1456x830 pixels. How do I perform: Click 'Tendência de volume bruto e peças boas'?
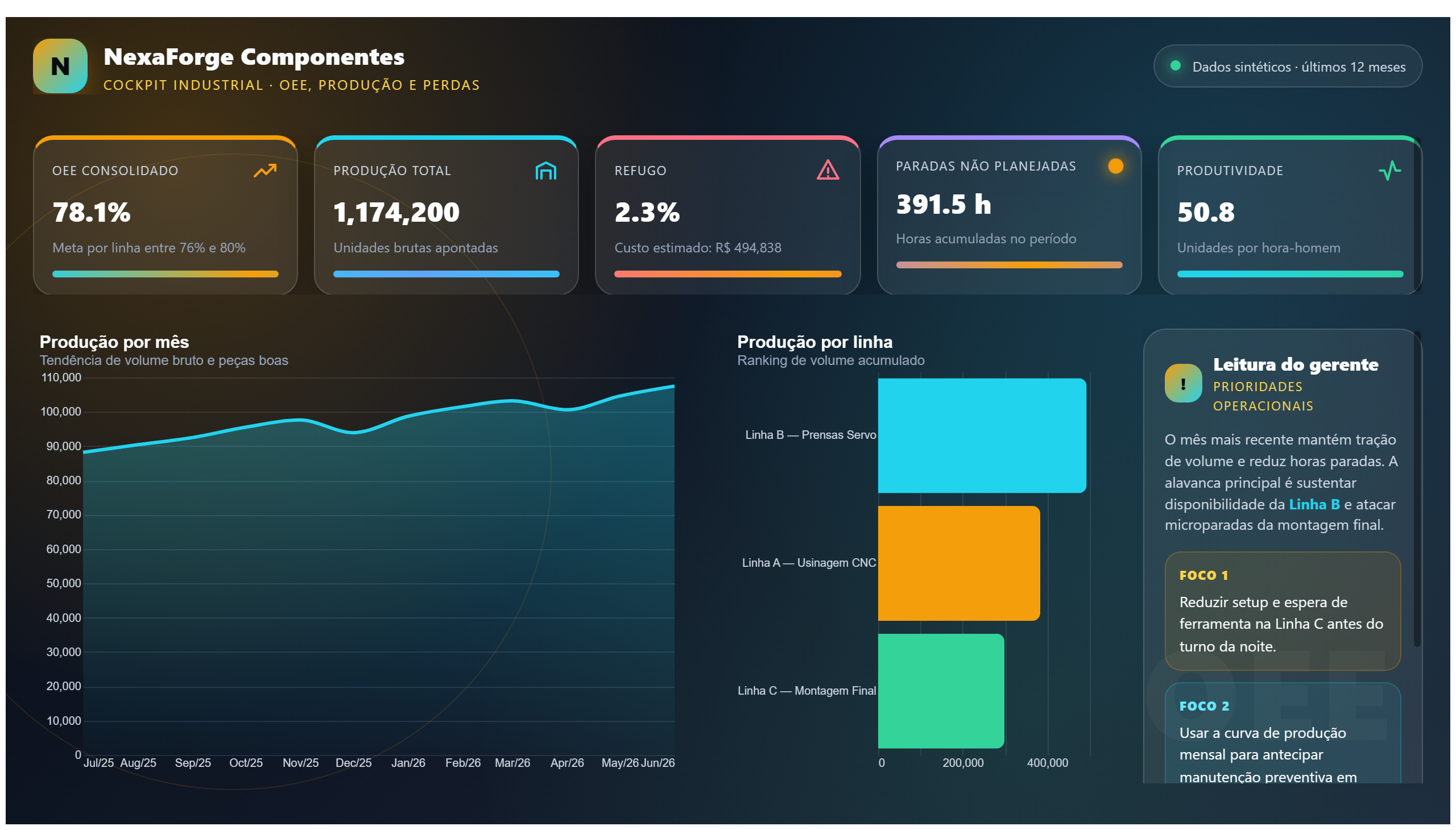point(164,360)
